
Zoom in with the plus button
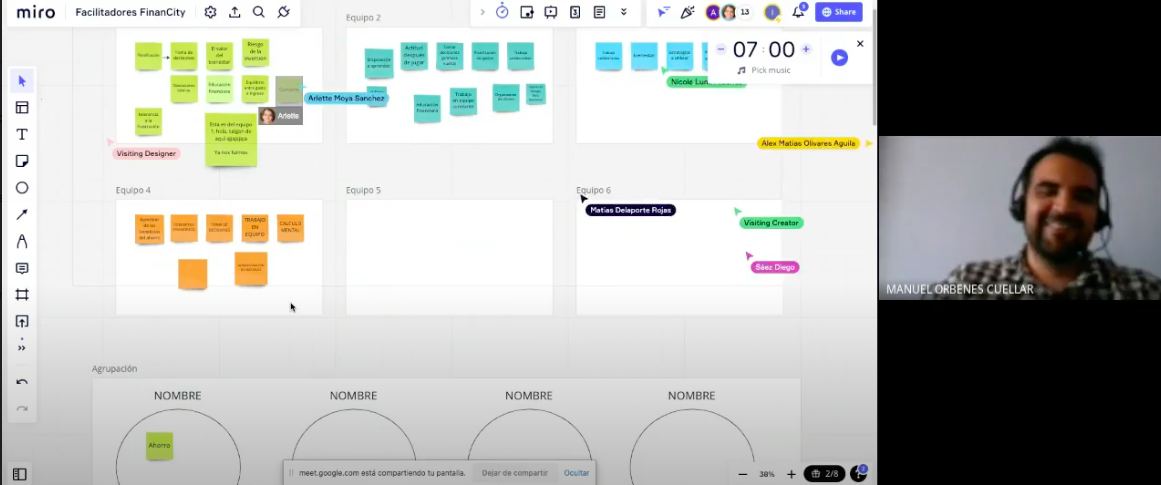coord(791,474)
